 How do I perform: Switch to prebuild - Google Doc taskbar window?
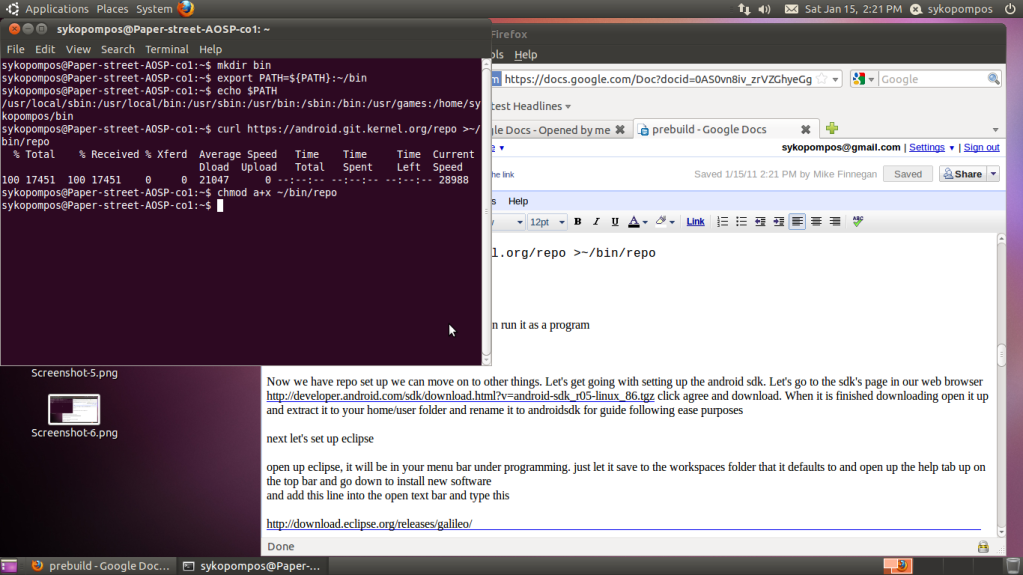(x=100, y=566)
